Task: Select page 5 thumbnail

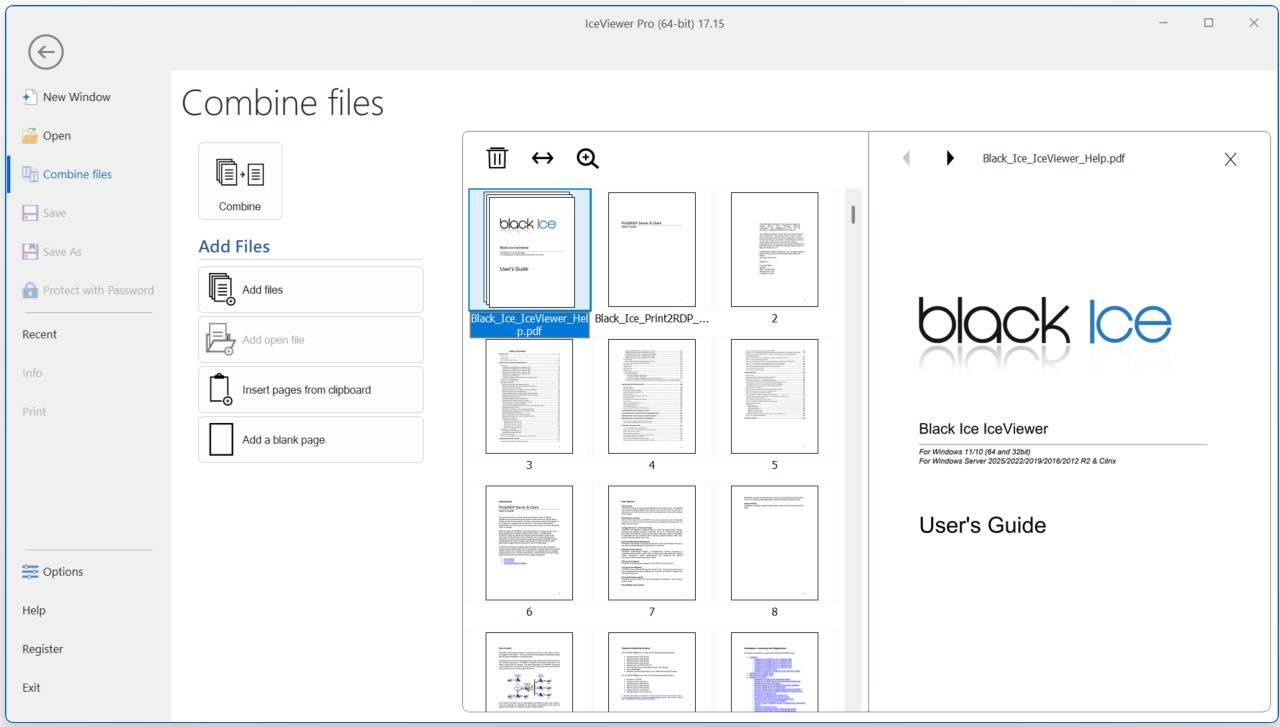Action: tap(774, 396)
